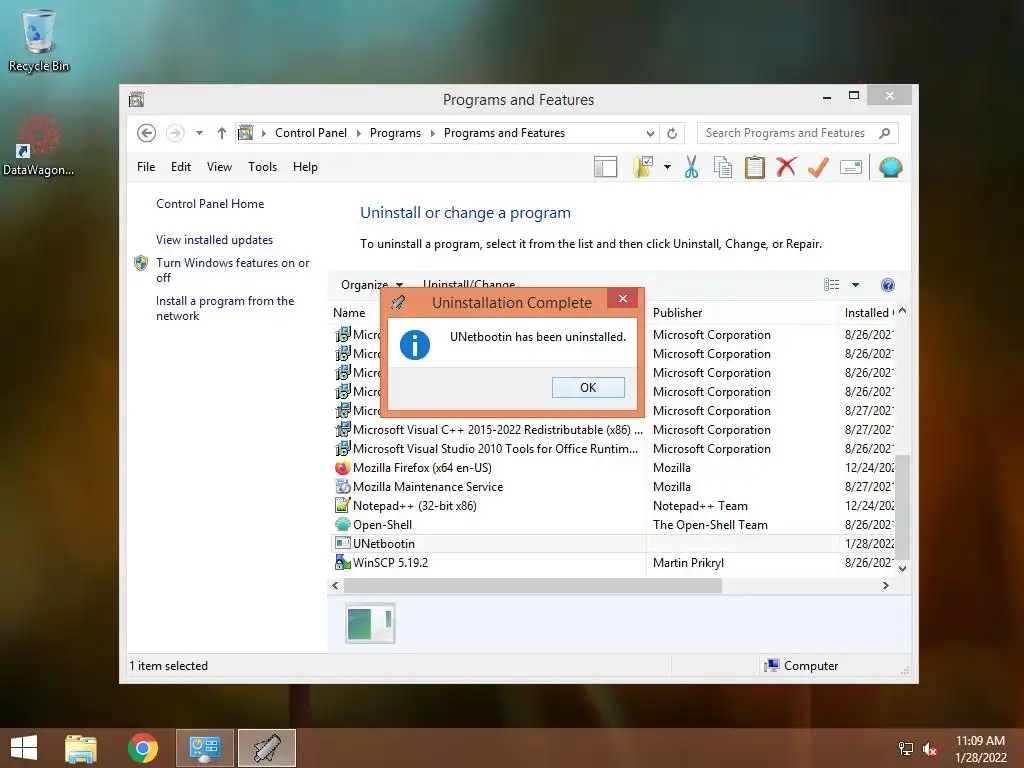The height and width of the screenshot is (768, 1024).
Task: Select Notepad++ (32-bit x86) entry
Action: click(406, 505)
